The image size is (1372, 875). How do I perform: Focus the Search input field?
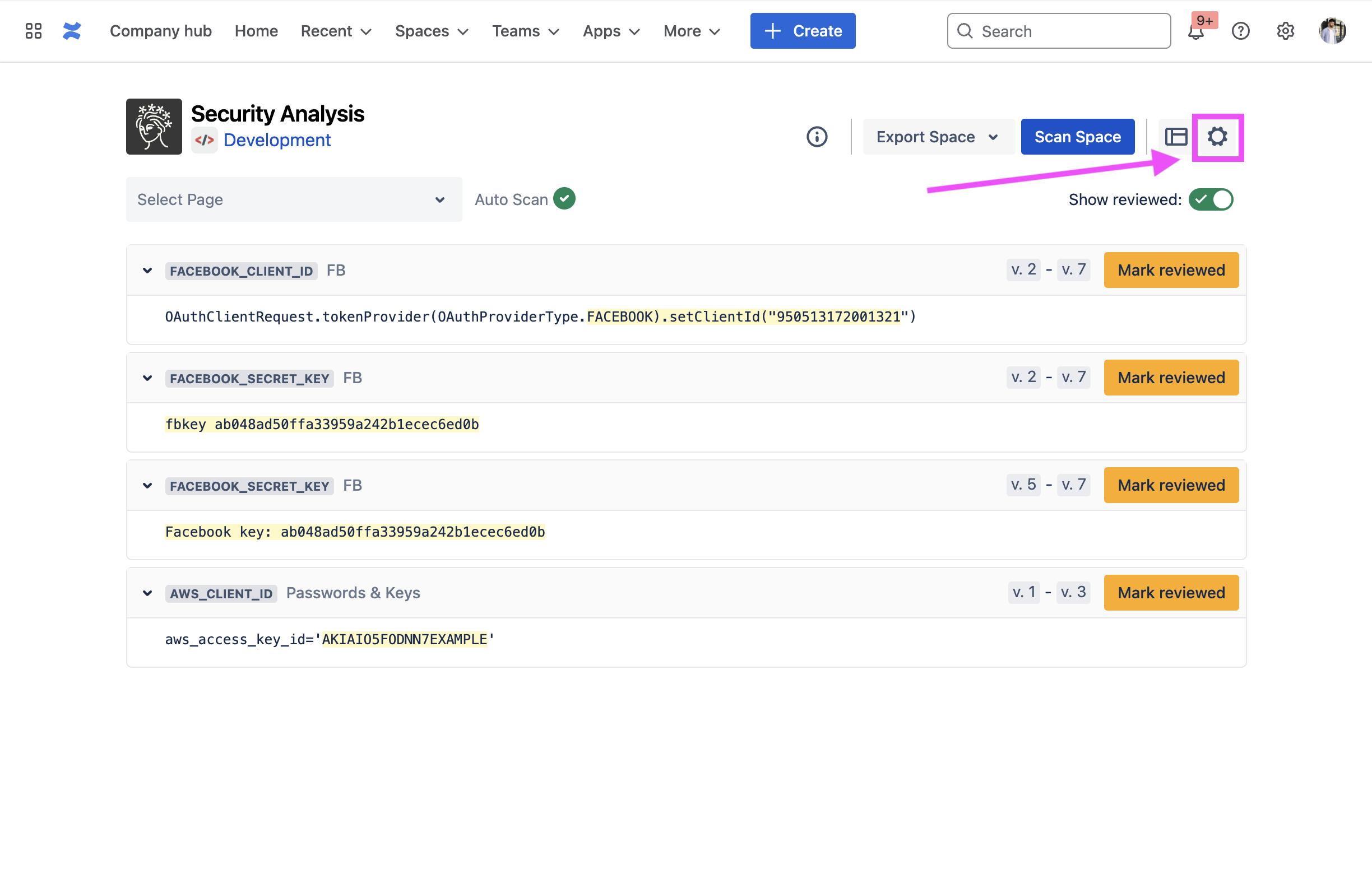[1059, 31]
